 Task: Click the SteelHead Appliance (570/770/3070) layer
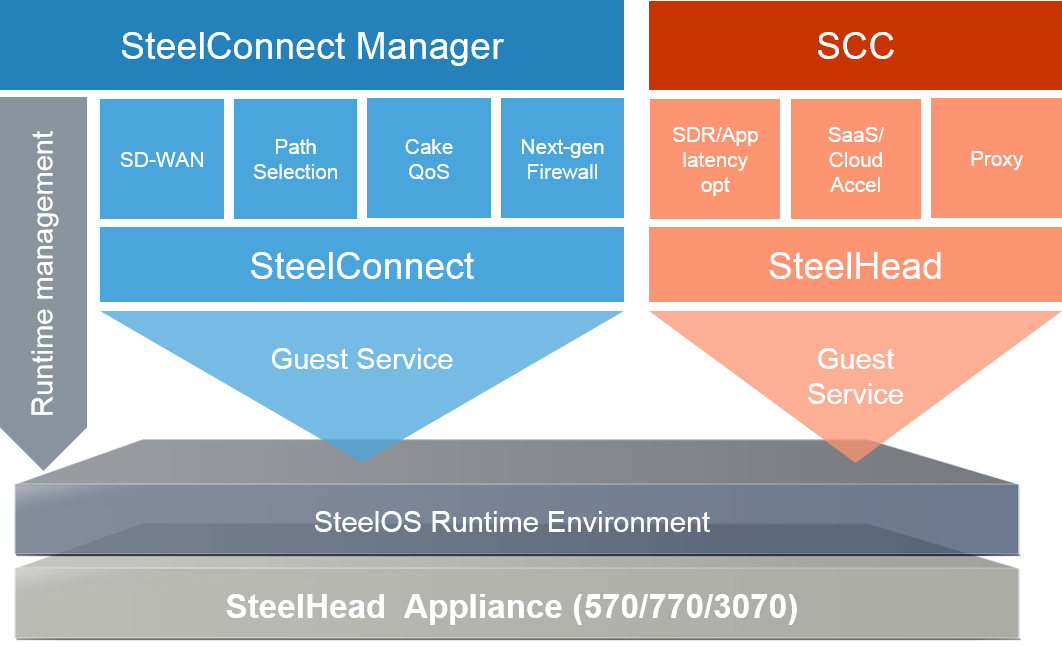517,604
